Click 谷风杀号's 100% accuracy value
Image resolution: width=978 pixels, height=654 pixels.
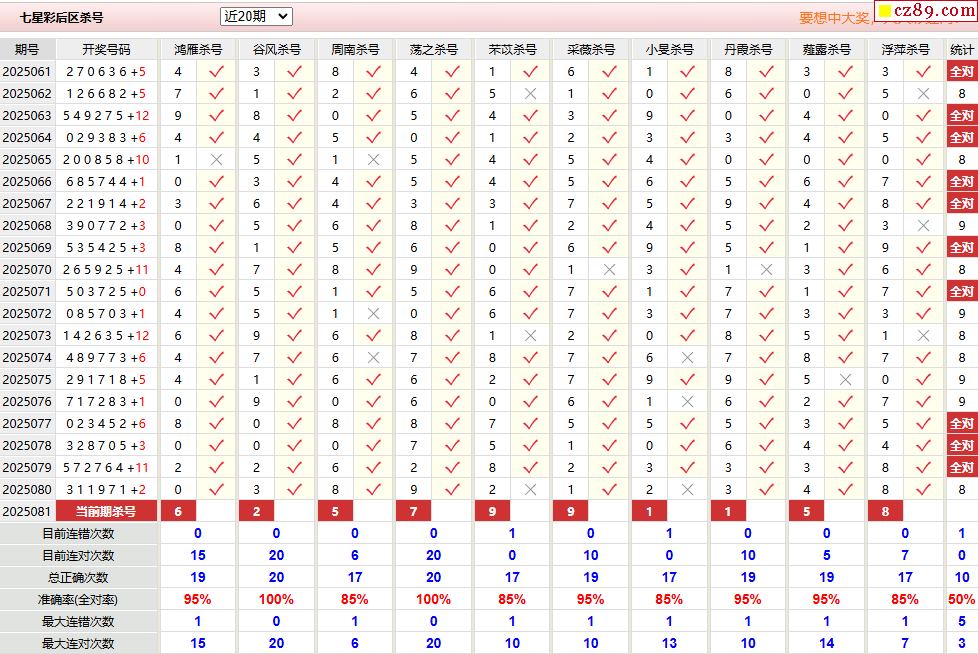pos(276,600)
